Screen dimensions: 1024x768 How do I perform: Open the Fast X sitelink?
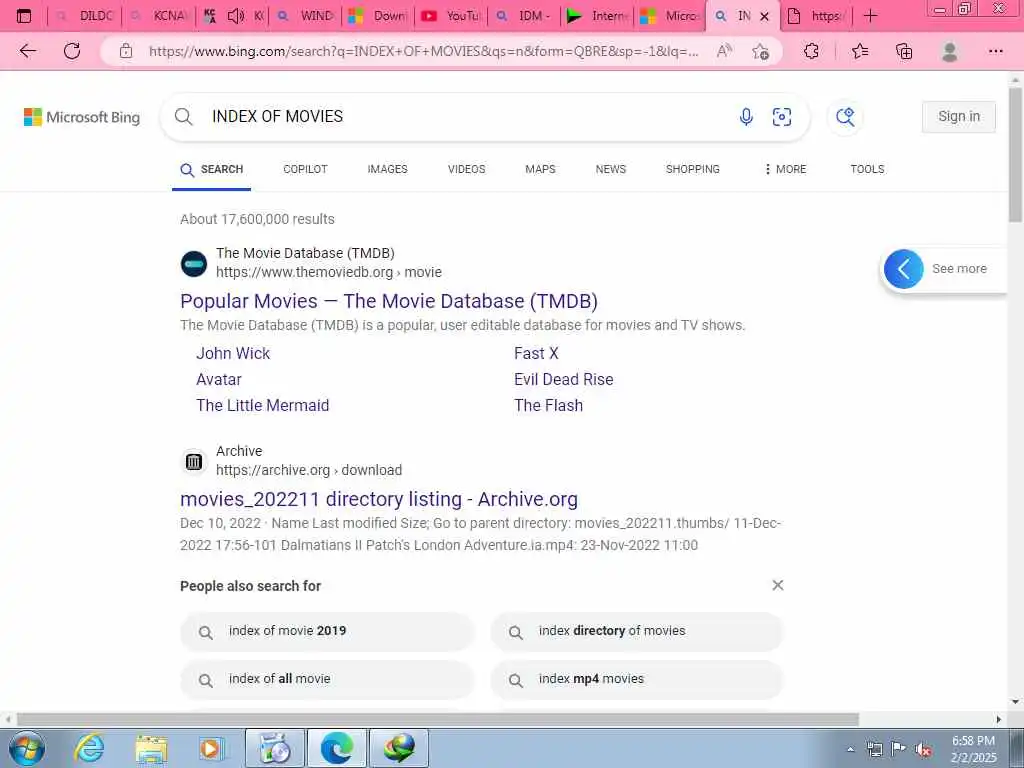click(536, 353)
